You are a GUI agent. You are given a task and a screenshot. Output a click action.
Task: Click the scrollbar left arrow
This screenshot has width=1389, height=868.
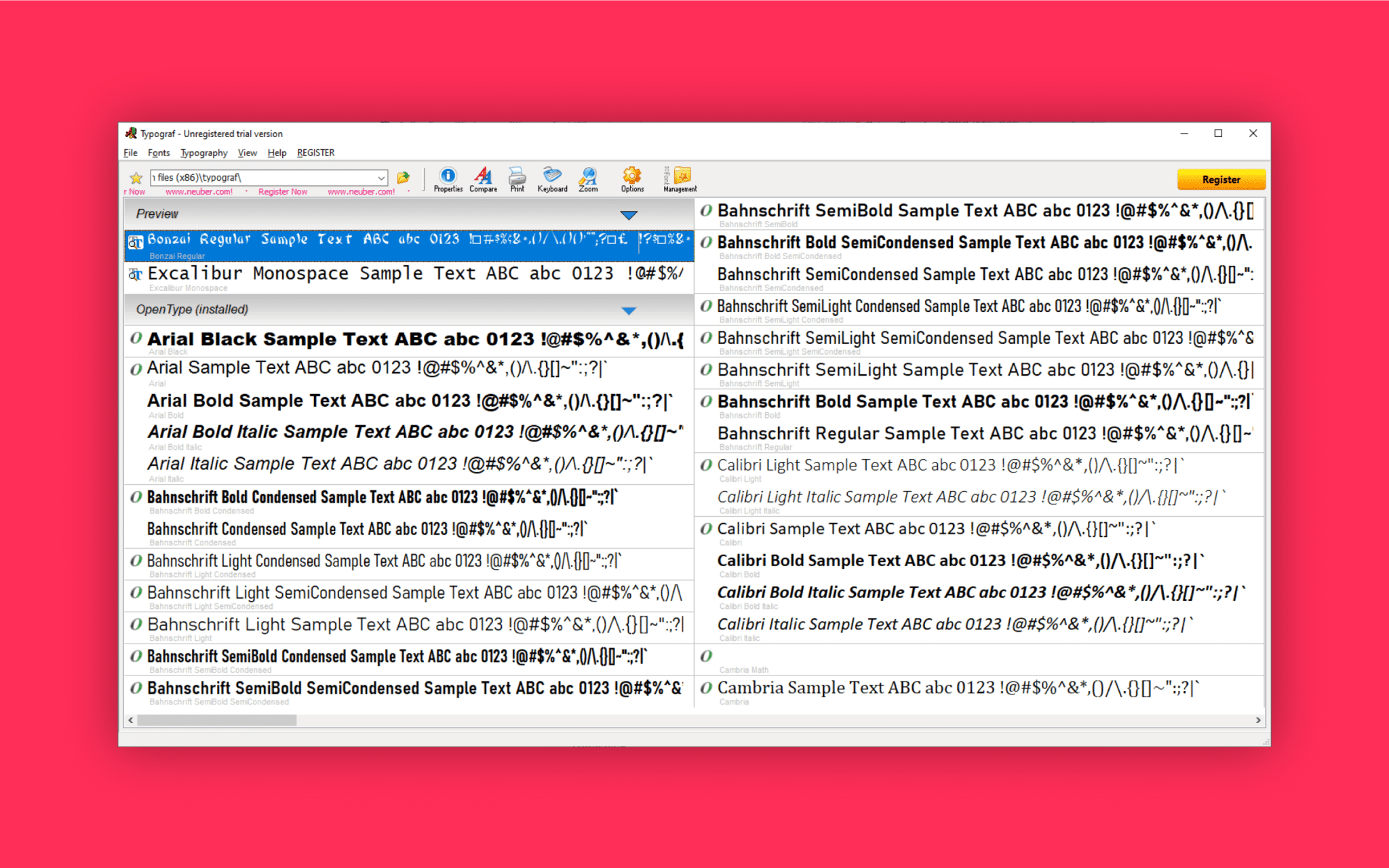[130, 720]
